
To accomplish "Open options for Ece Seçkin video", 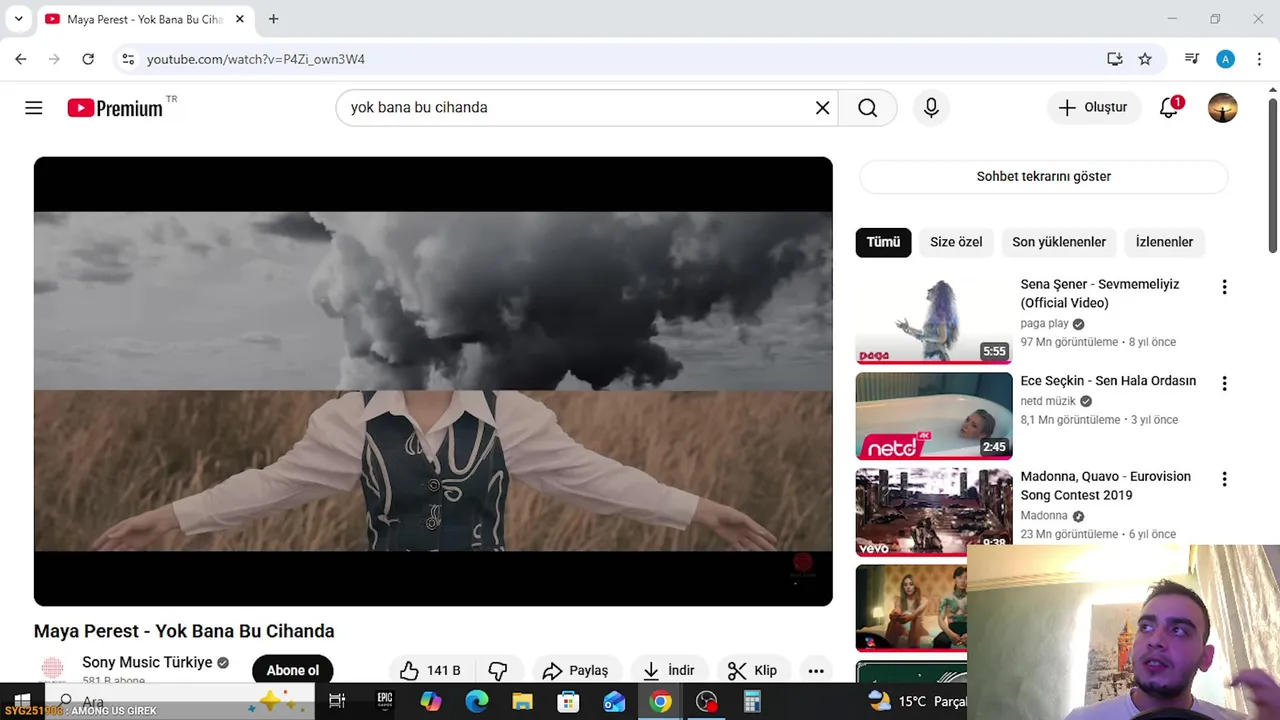I will [x=1224, y=384].
